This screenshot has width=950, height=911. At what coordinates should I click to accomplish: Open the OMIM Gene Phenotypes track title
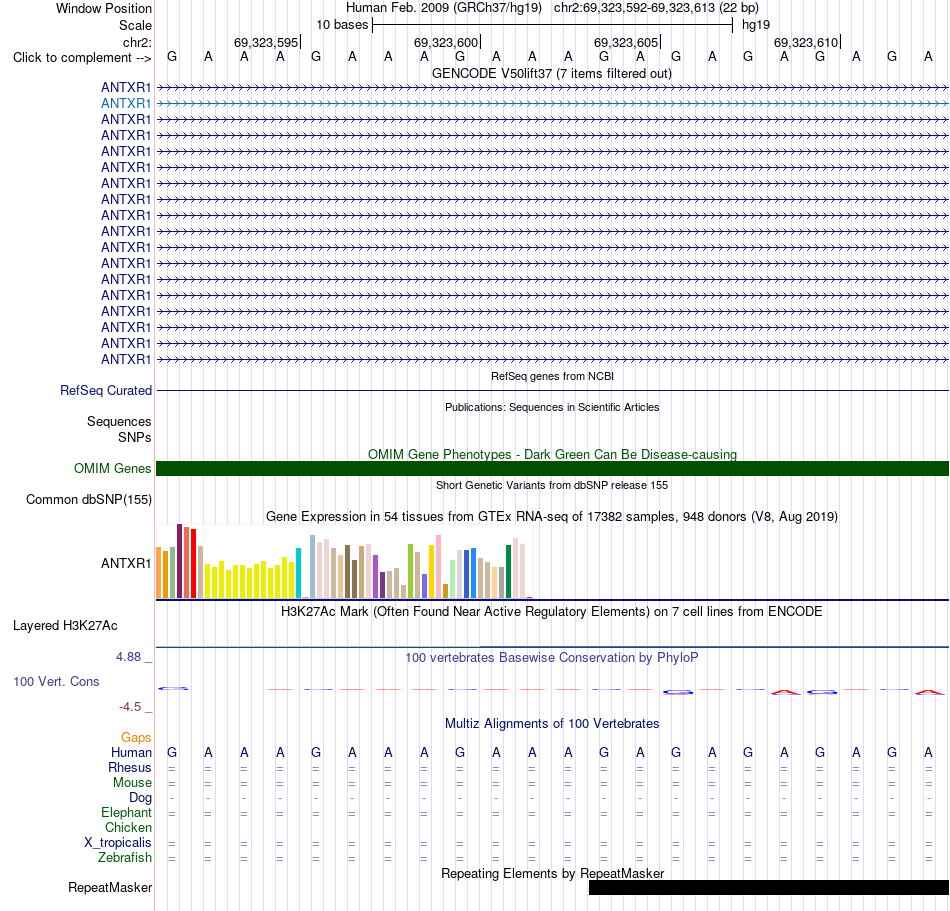click(x=552, y=454)
